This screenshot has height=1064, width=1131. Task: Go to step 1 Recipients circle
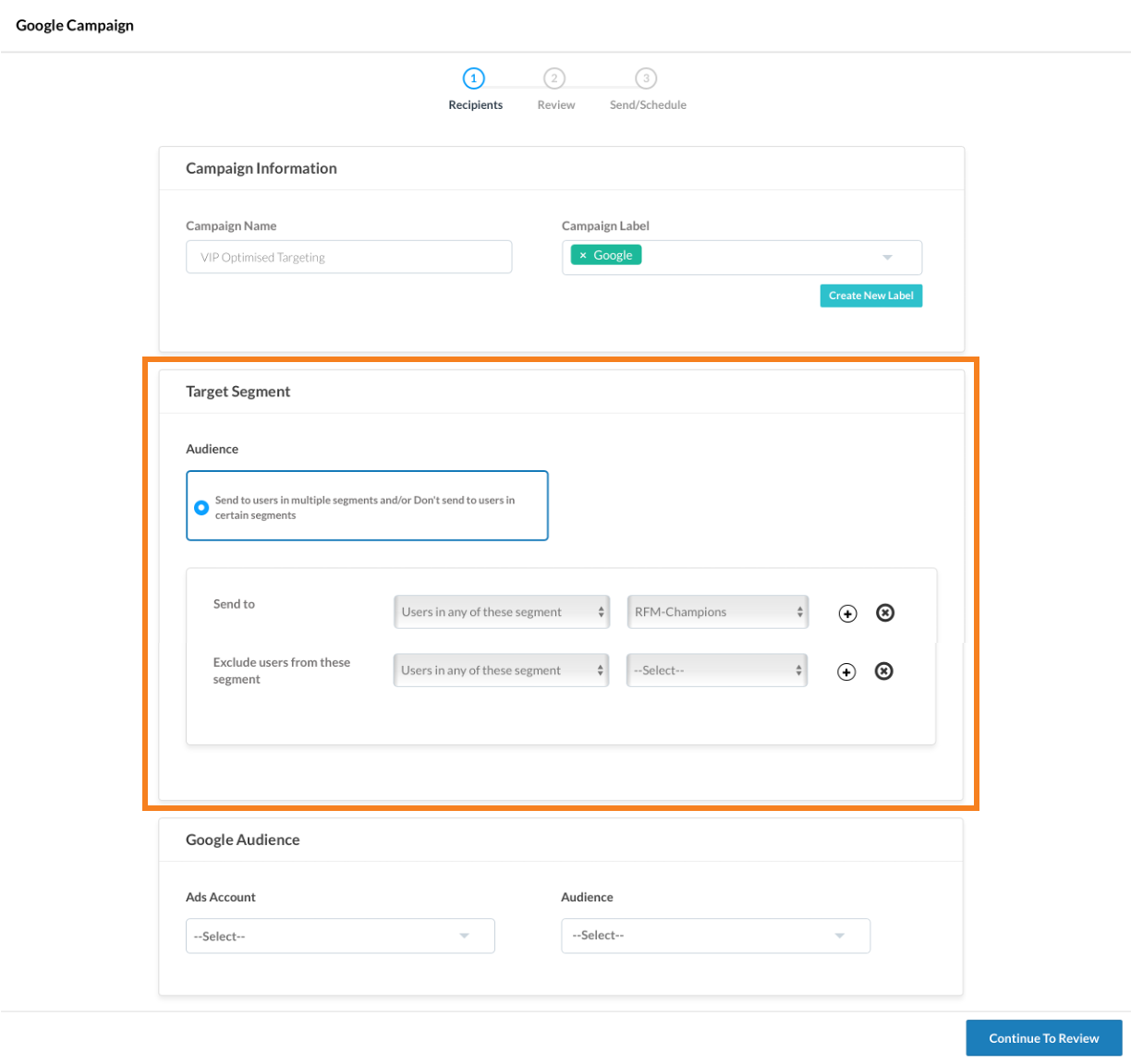tap(473, 79)
